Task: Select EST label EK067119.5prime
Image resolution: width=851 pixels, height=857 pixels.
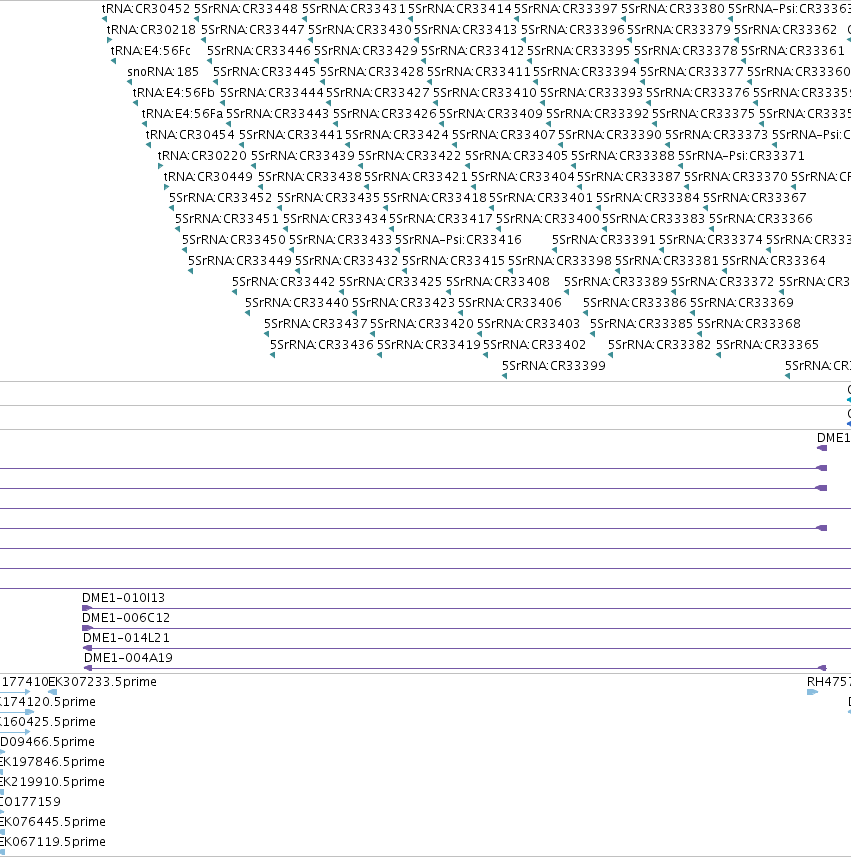Action: pos(53,842)
